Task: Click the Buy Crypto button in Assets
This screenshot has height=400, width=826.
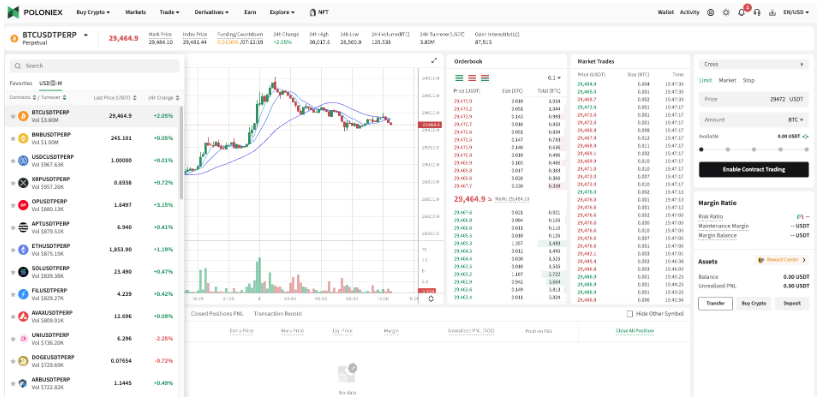Action: click(x=754, y=304)
